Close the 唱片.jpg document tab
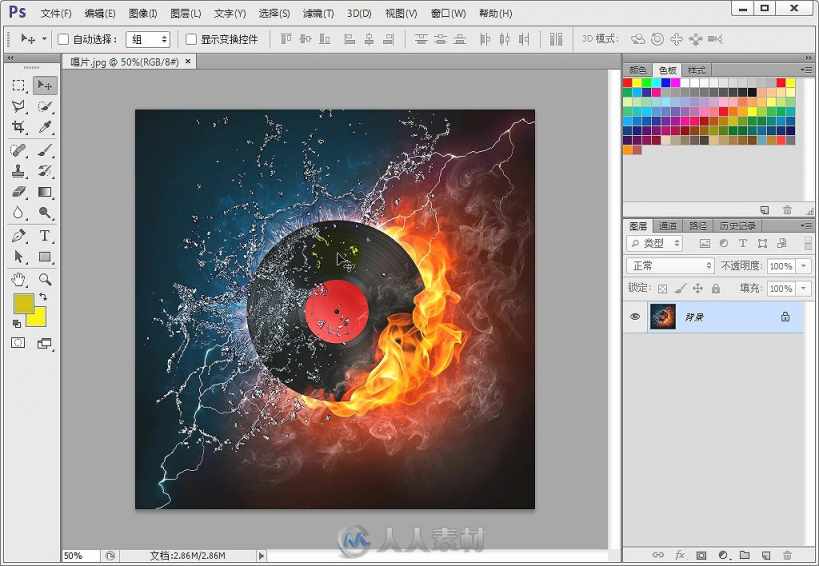The height and width of the screenshot is (566, 819). (188, 61)
